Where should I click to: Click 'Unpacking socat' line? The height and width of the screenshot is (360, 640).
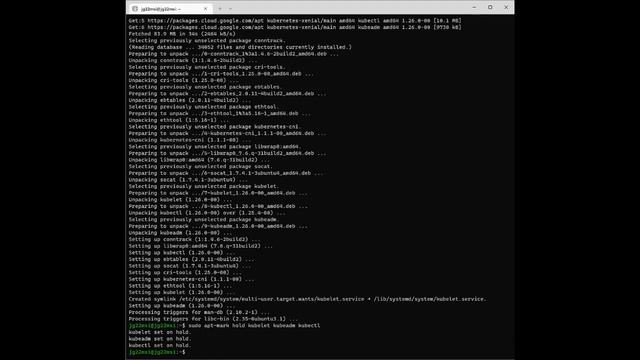[x=188, y=180]
